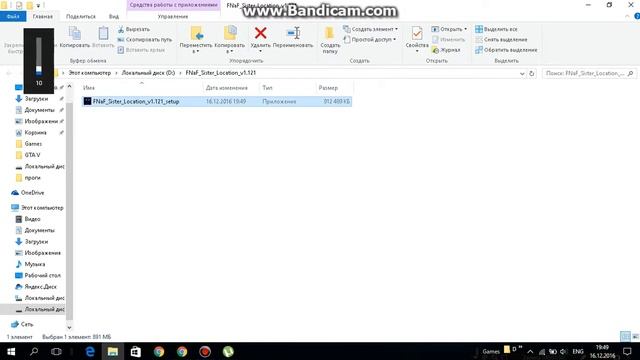Switch to the Поделиться ribbon tab
Image resolution: width=640 pixels, height=360 pixels.
click(80, 17)
